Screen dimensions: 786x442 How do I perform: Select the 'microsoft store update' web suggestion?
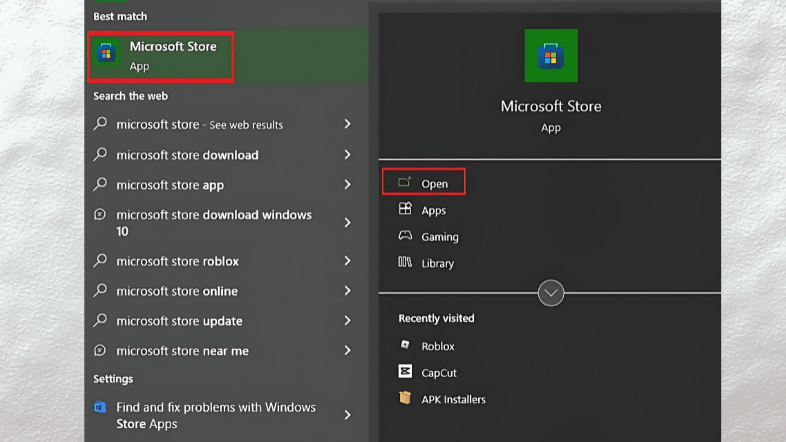tap(177, 321)
